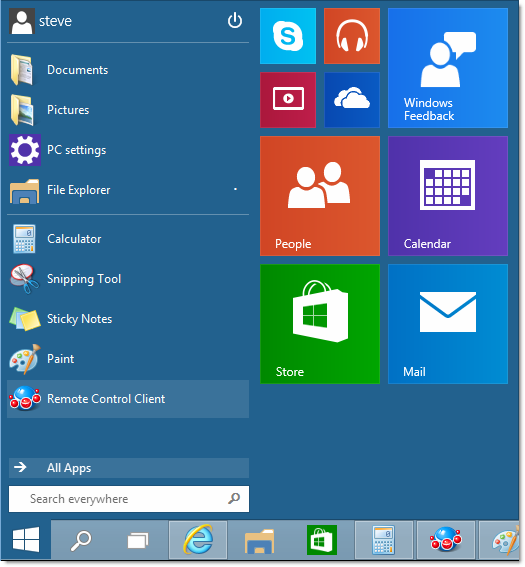Open Documents text label
The height and width of the screenshot is (567, 525).
pyautogui.click(x=78, y=69)
